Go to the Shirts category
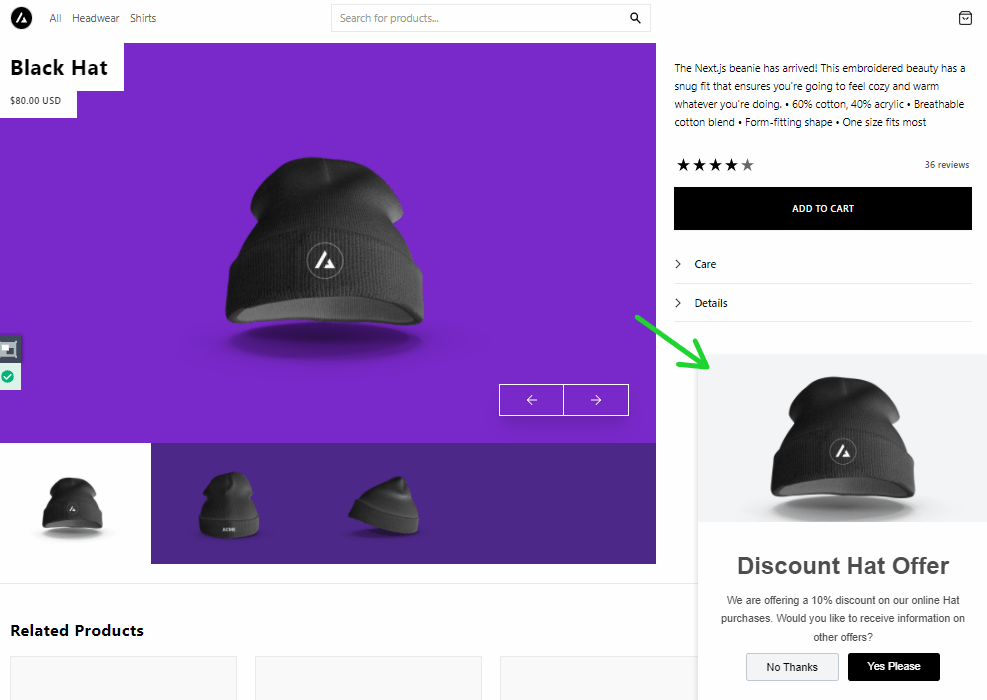This screenshot has width=987, height=700. [x=143, y=18]
